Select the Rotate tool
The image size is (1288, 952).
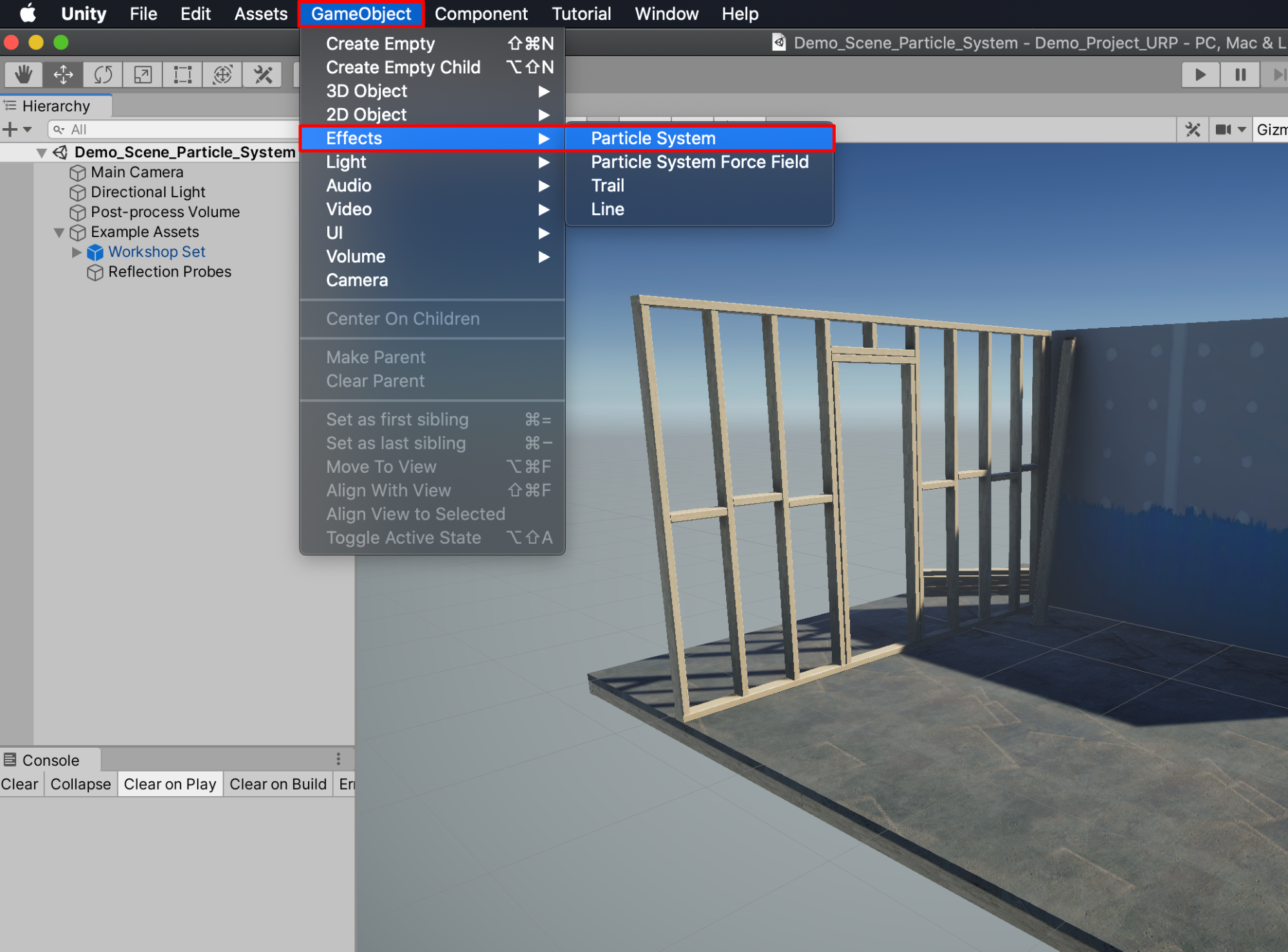pyautogui.click(x=103, y=75)
